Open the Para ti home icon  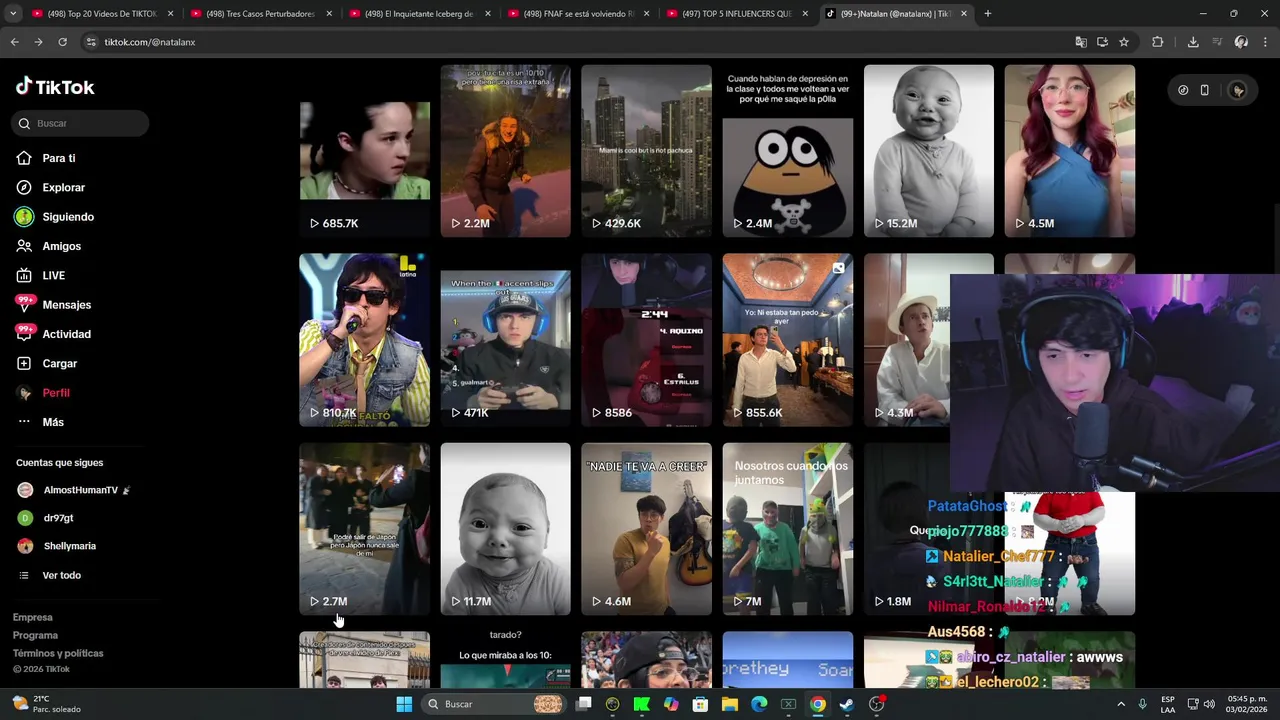tap(24, 158)
